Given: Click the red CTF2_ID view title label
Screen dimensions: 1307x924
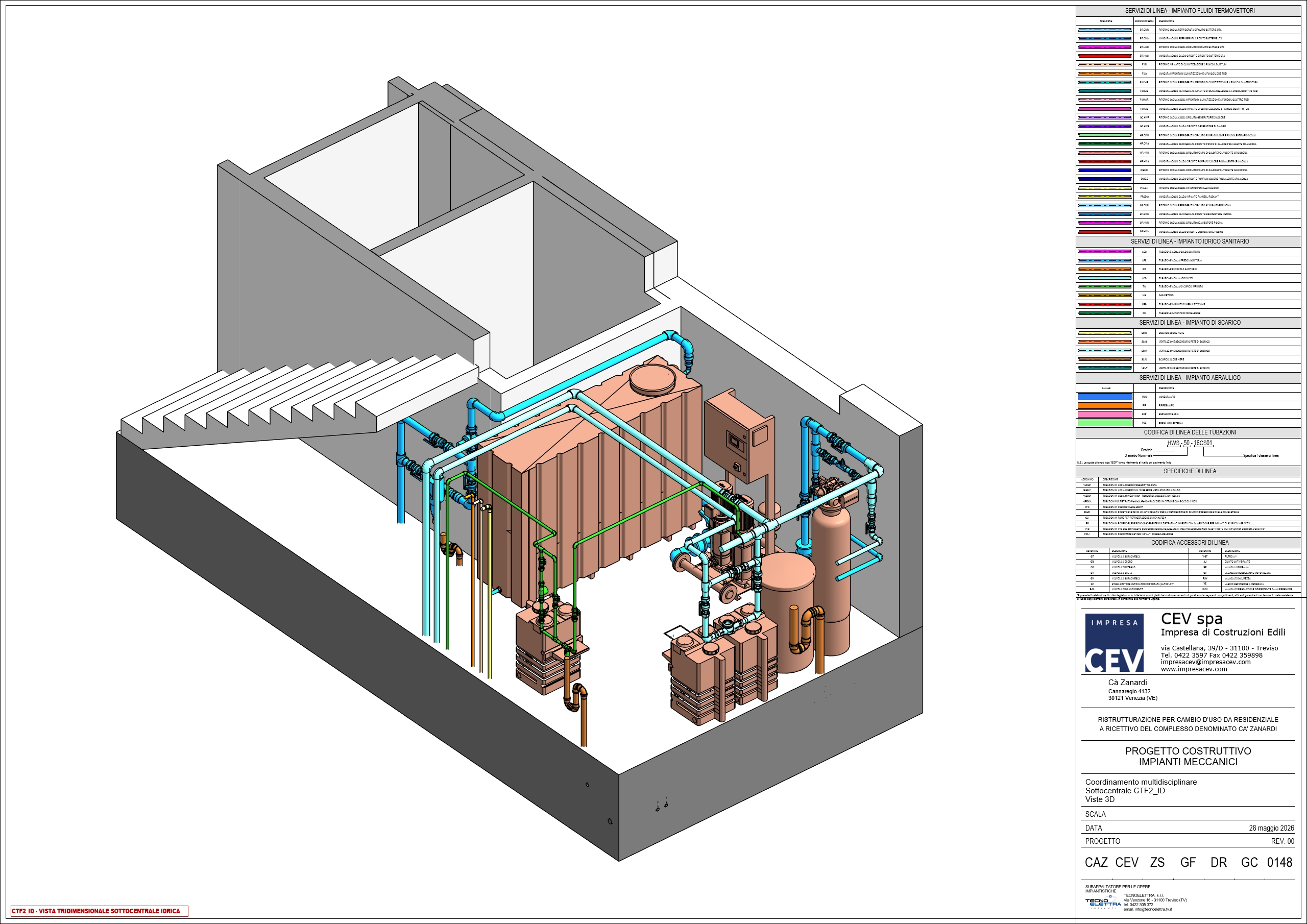Looking at the screenshot, I should pyautogui.click(x=99, y=911).
